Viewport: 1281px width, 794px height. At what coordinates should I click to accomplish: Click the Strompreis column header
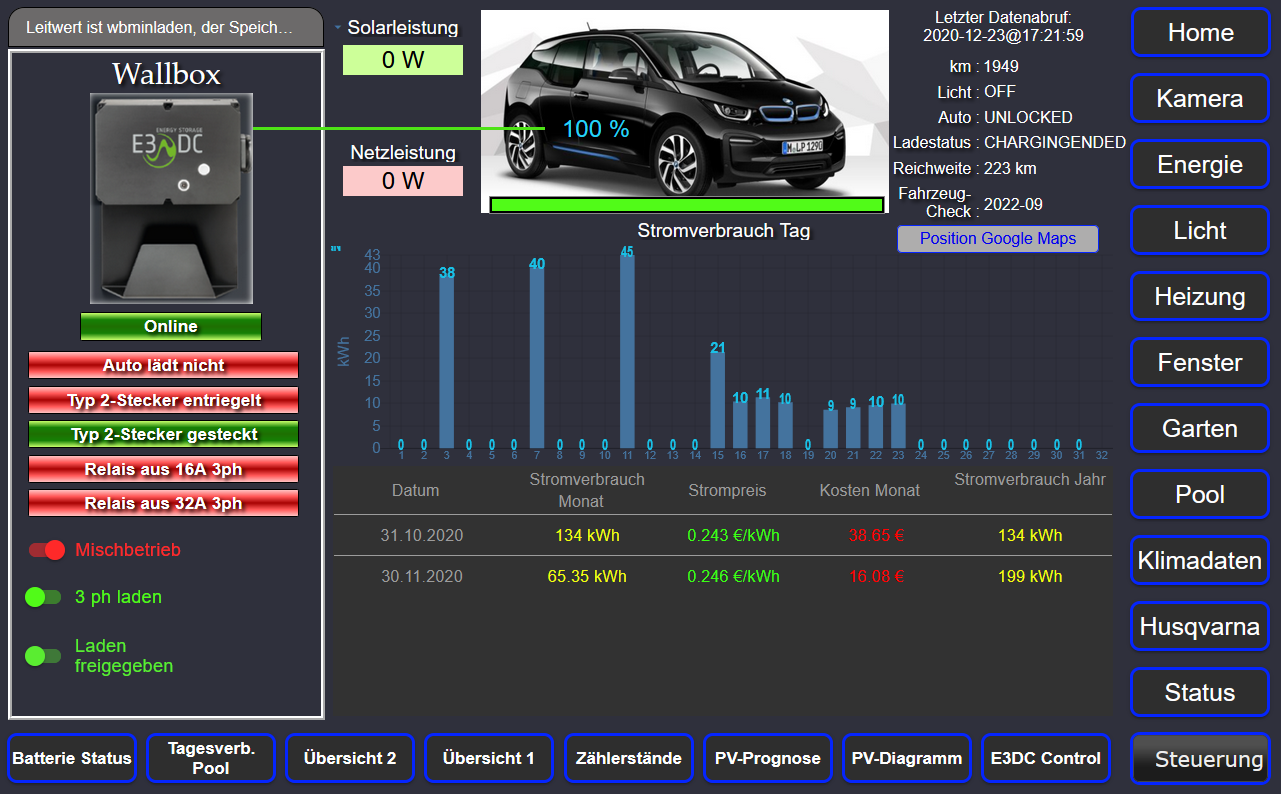click(x=727, y=490)
